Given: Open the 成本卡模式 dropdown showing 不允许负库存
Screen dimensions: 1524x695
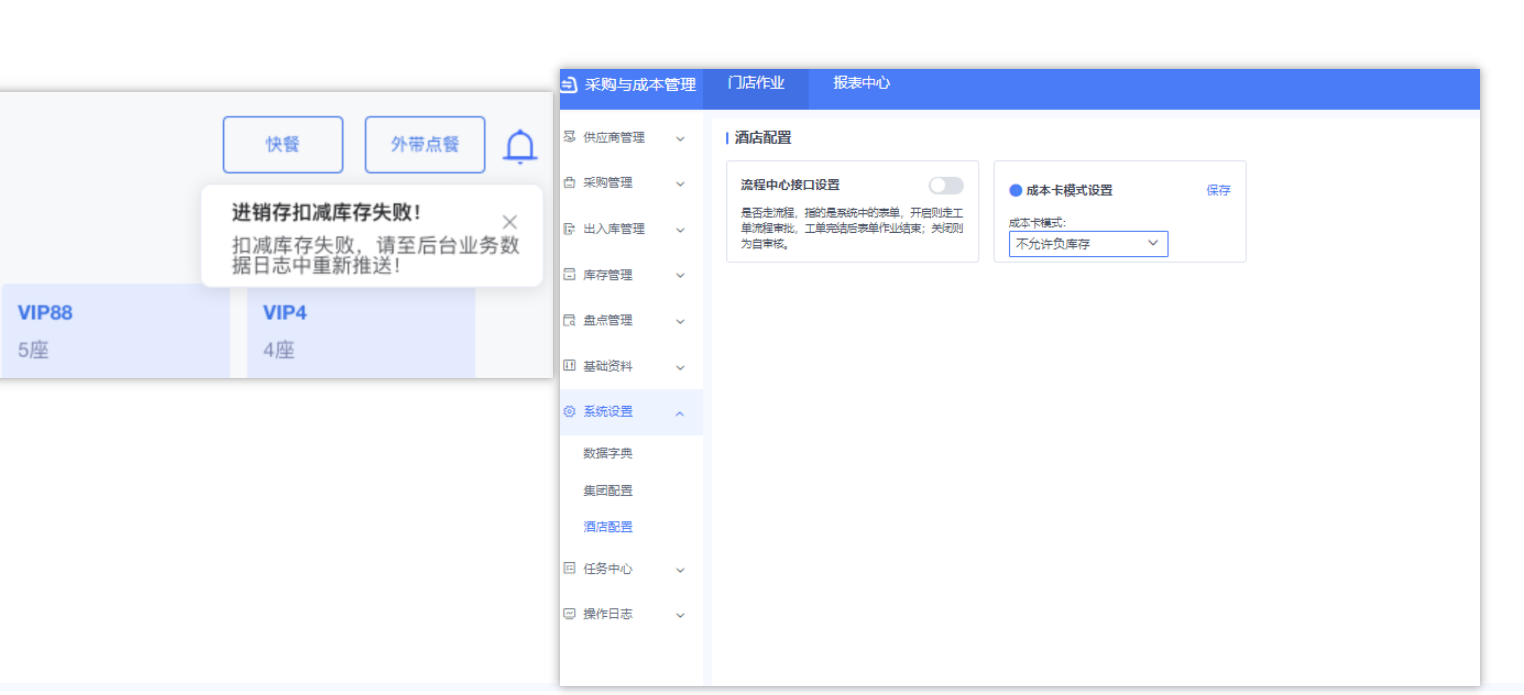Looking at the screenshot, I should tap(1088, 244).
